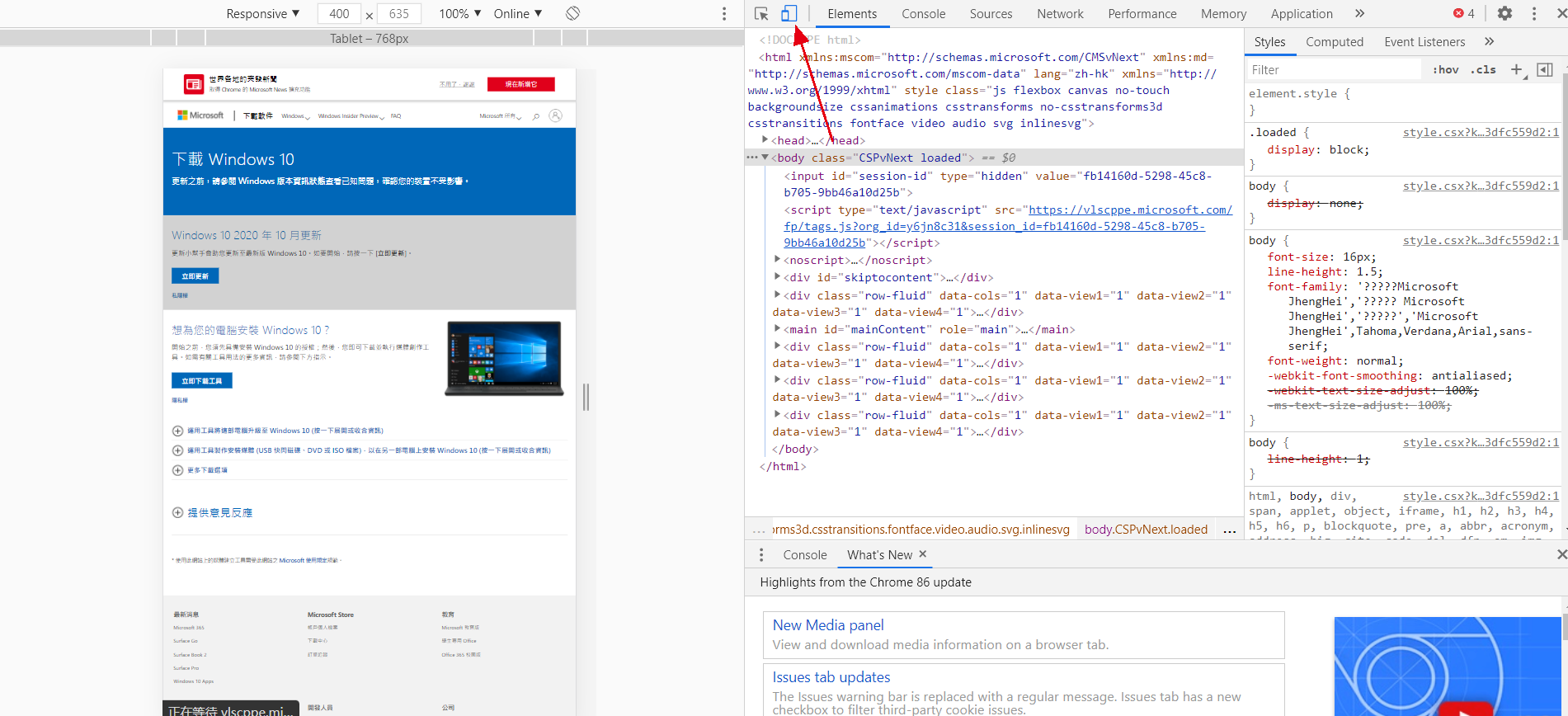Open the Application tab
The width and height of the screenshot is (1568, 716).
(x=1302, y=14)
